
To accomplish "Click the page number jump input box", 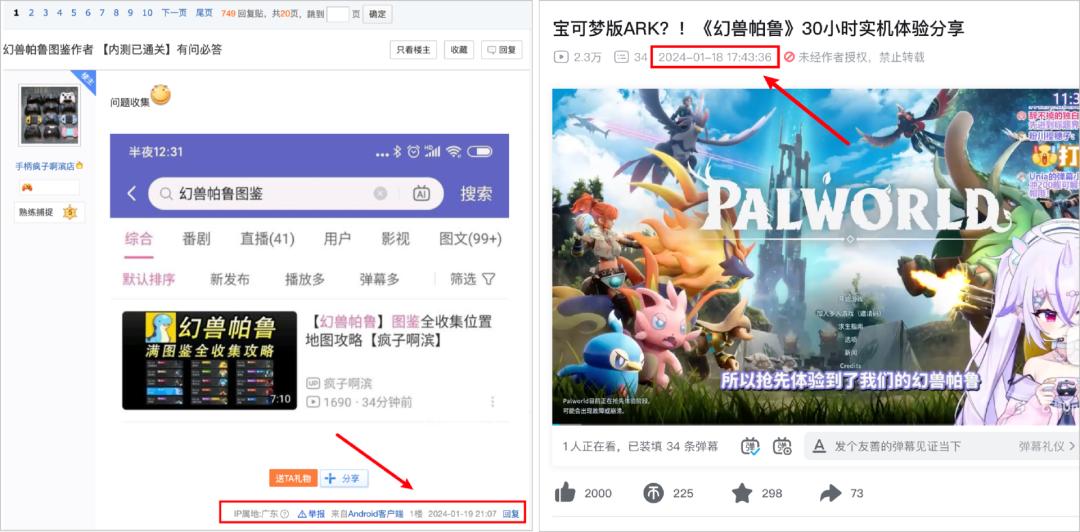I will [338, 14].
